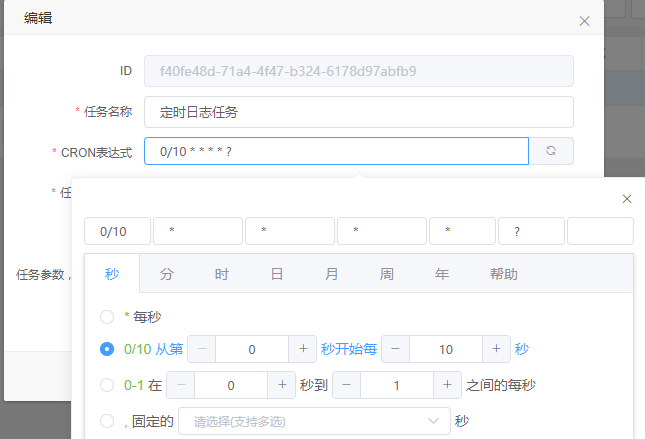Select the '0/10 从第' interval radio option
This screenshot has height=439, width=645.
[x=107, y=349]
